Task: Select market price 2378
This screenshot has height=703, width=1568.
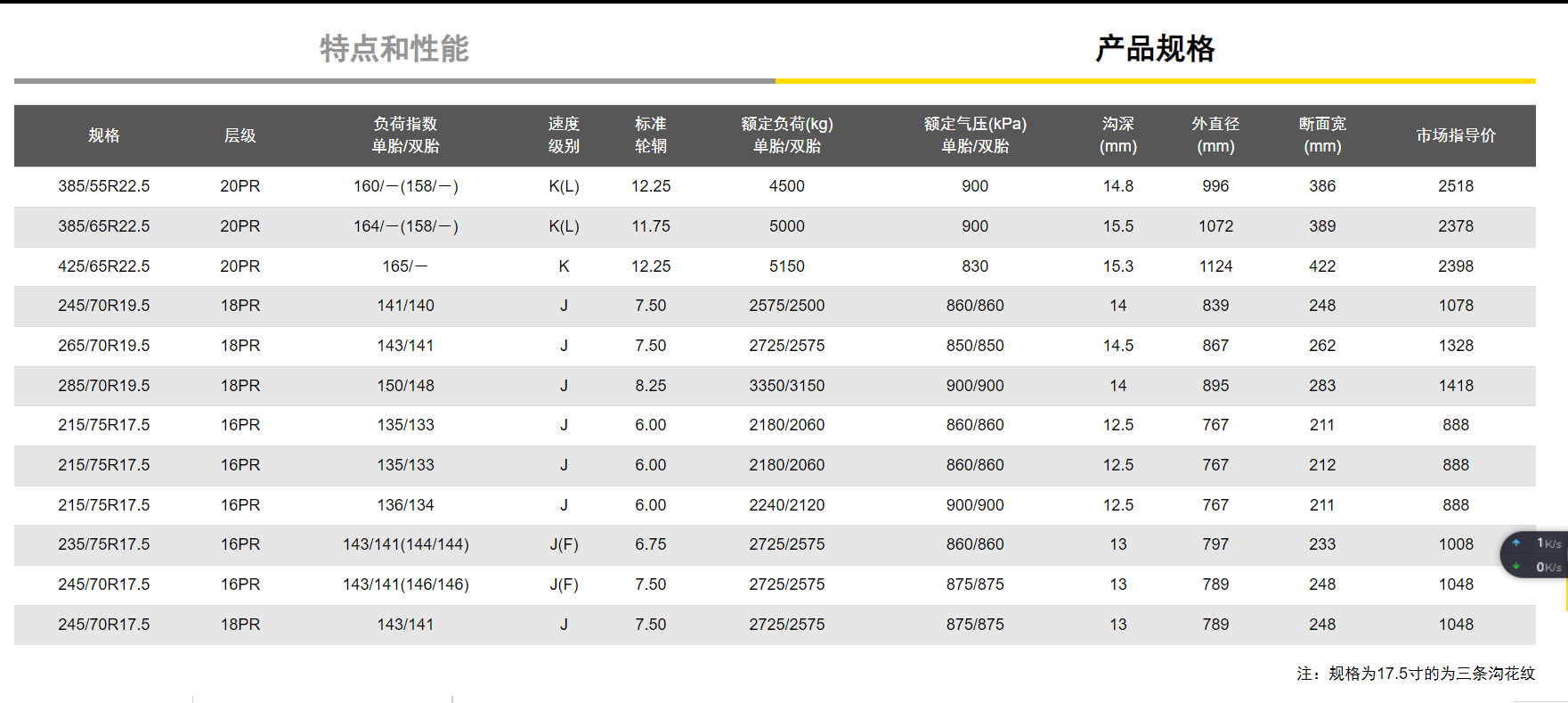Action: tap(1456, 226)
